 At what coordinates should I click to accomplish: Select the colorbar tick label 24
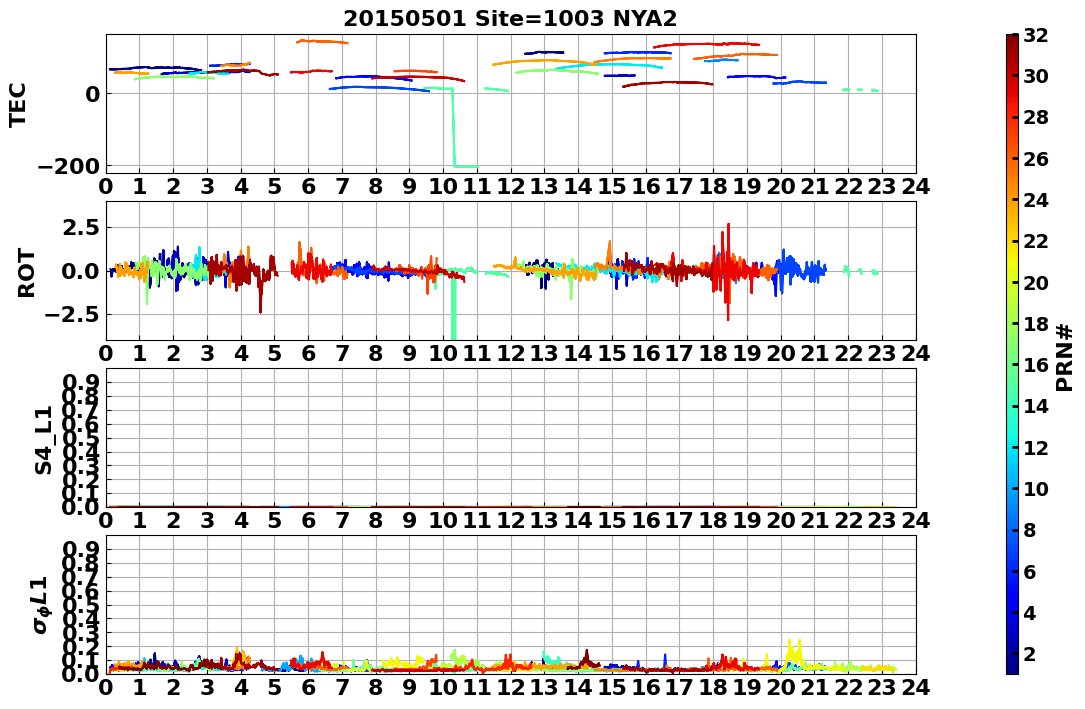tap(1036, 201)
